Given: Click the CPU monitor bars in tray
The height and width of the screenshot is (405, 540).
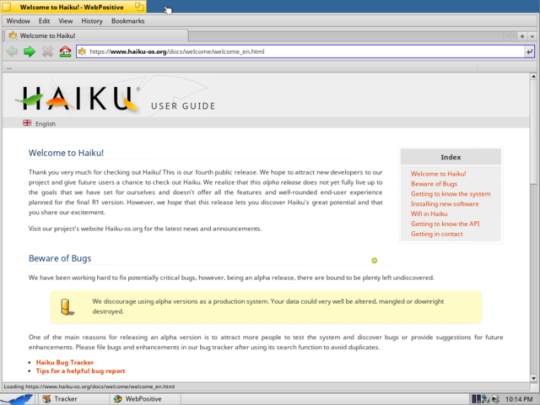Looking at the screenshot, I should point(476,399).
